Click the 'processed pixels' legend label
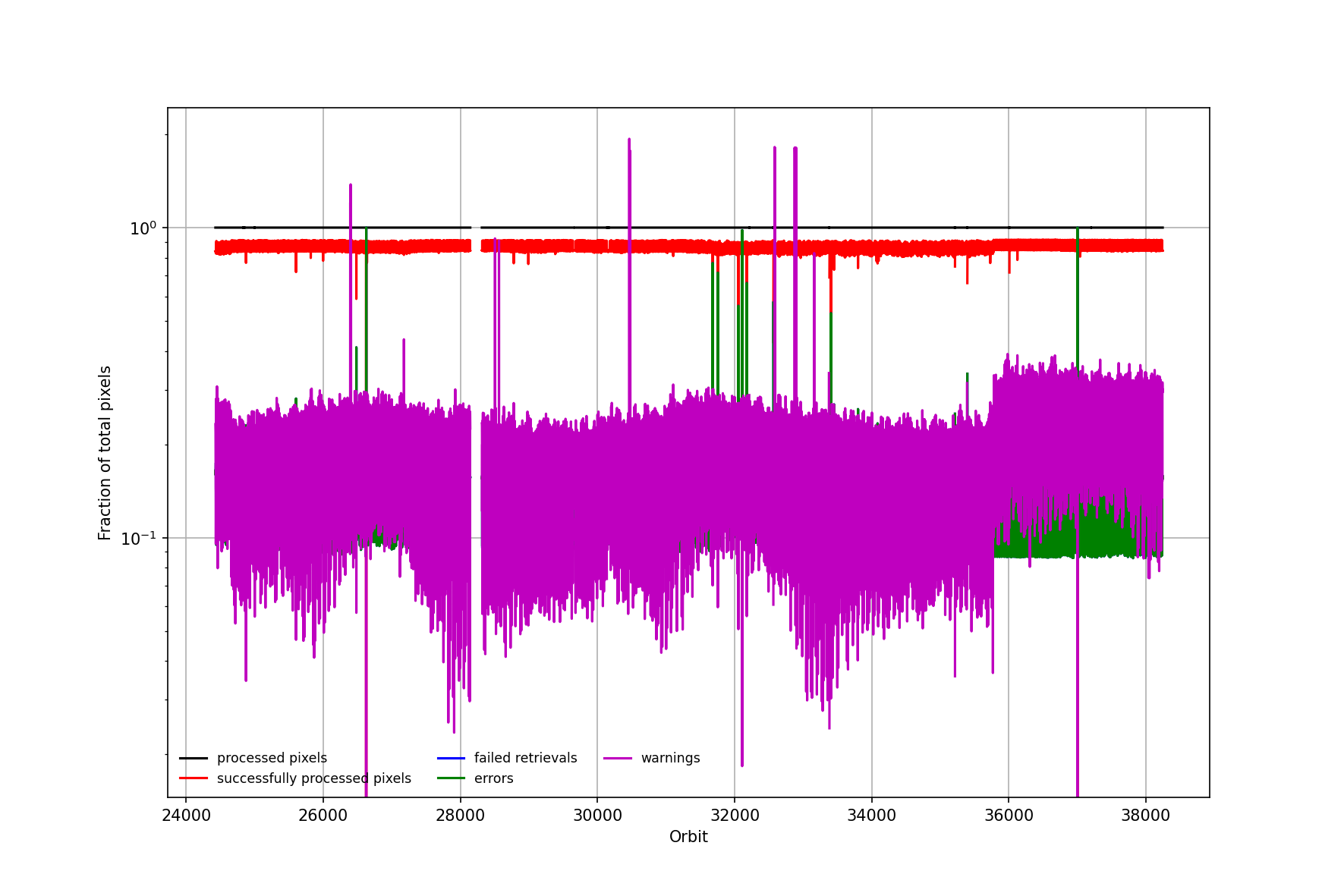This screenshot has height=896, width=1344. [272, 758]
